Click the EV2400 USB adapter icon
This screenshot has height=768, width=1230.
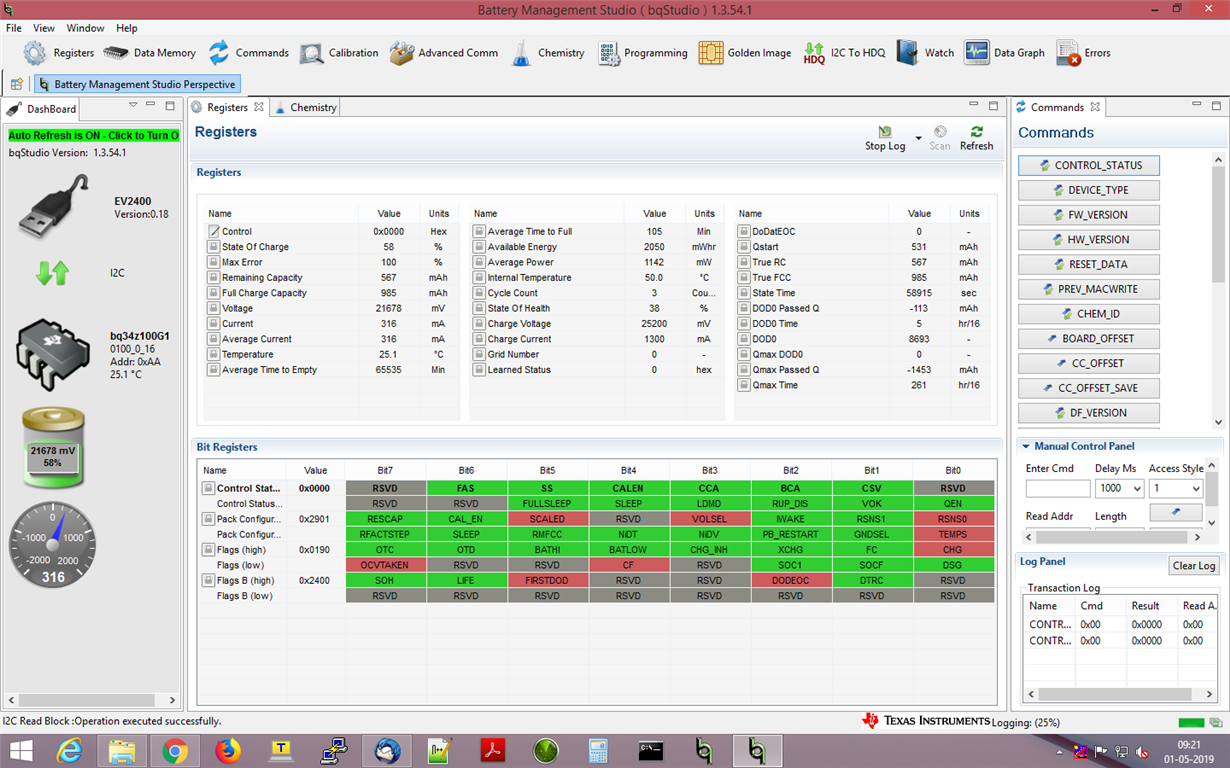54,206
